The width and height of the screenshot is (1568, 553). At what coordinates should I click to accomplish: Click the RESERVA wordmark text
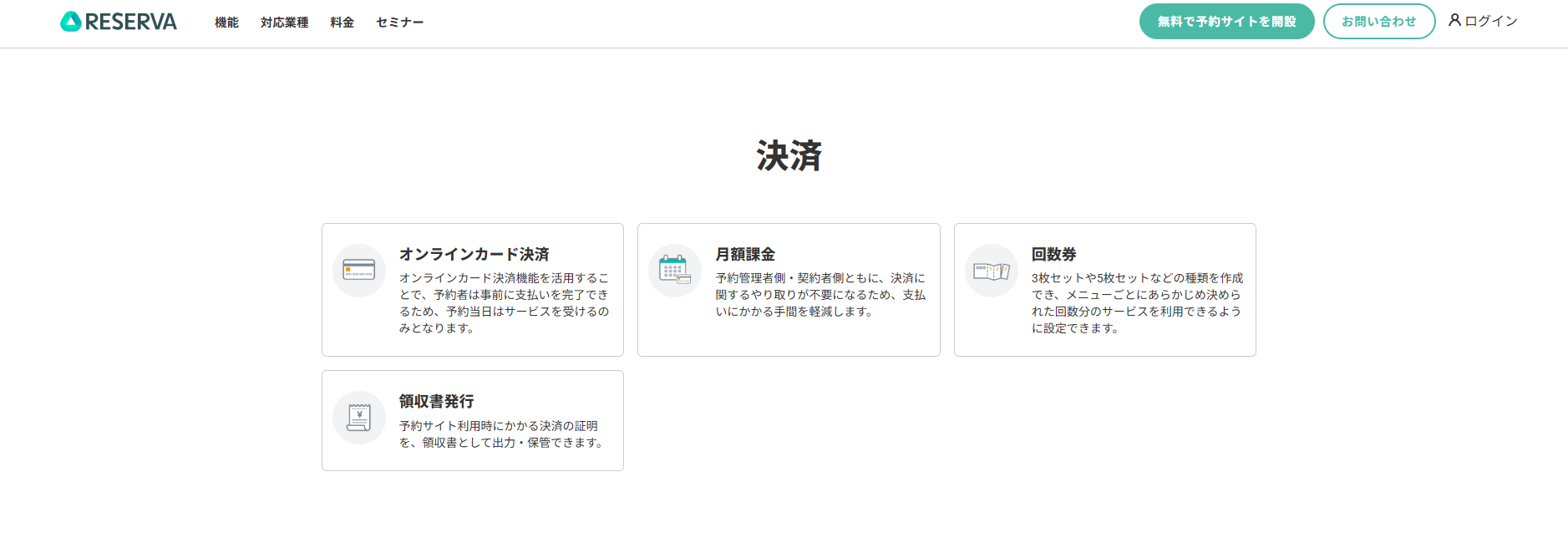click(131, 22)
